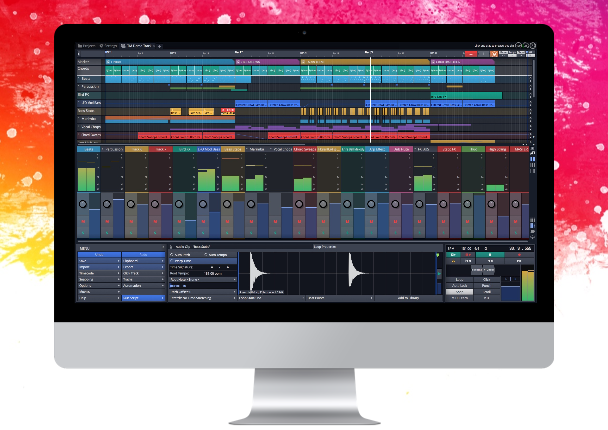
Task: Open the Tracks menu in the Menu panel
Action: pyautogui.click(x=143, y=280)
